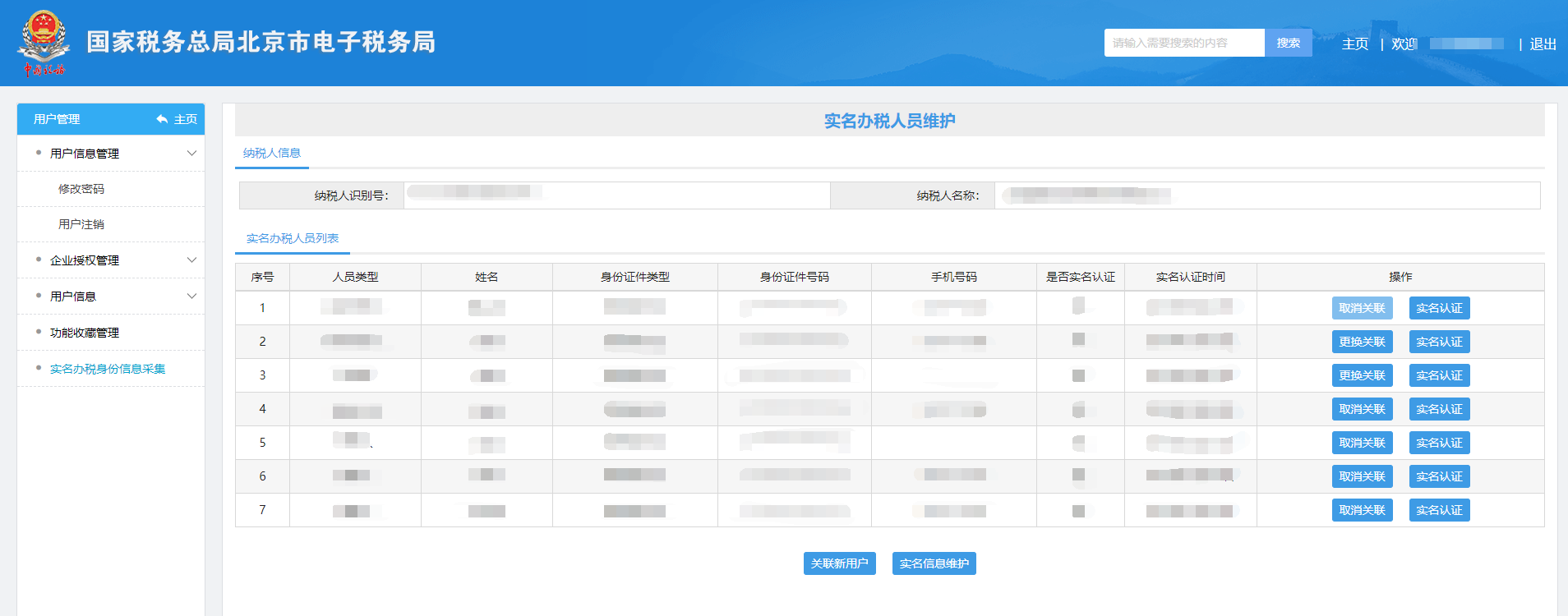Viewport: 1568px width, 616px height.
Task: Click the 用户管理 panel header
Action: coord(111,119)
